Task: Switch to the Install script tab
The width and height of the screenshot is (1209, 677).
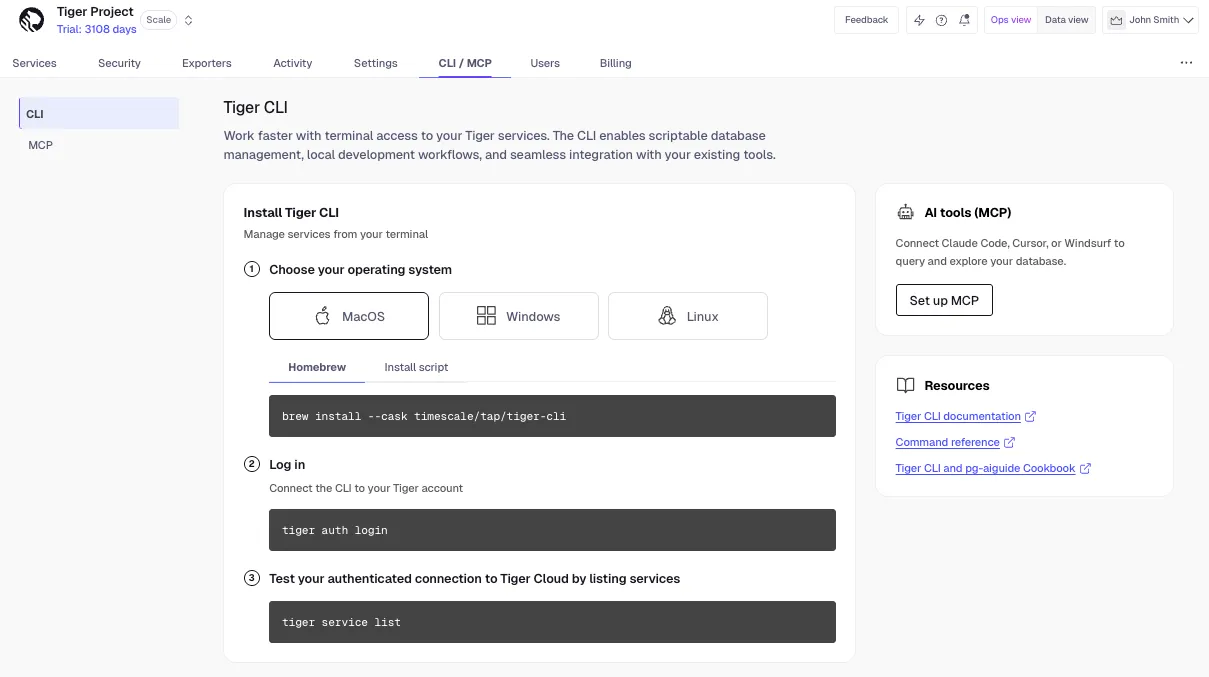Action: 416,367
